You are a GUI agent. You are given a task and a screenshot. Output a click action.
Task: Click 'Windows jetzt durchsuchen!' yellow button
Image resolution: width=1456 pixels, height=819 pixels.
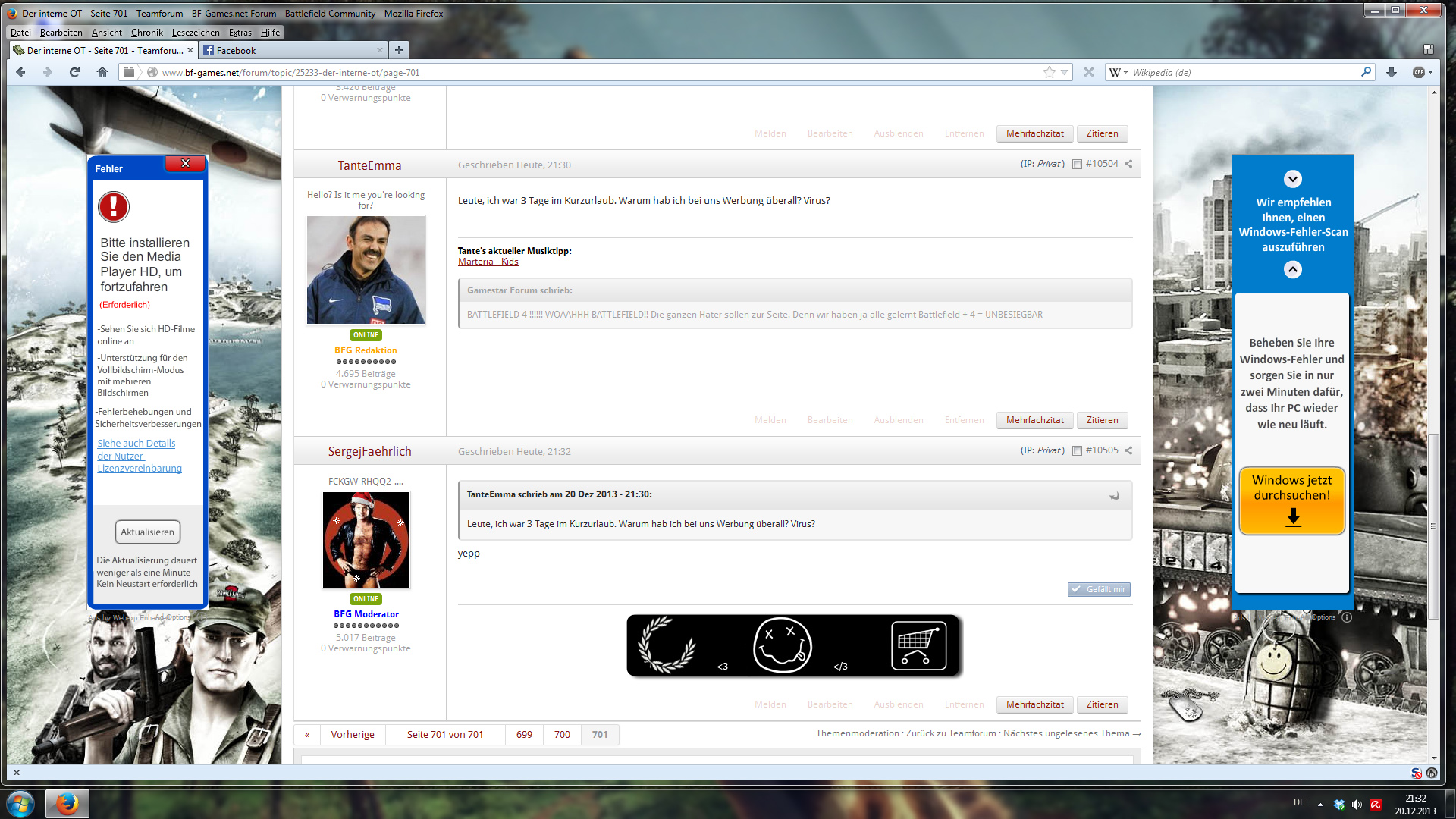click(x=1291, y=500)
